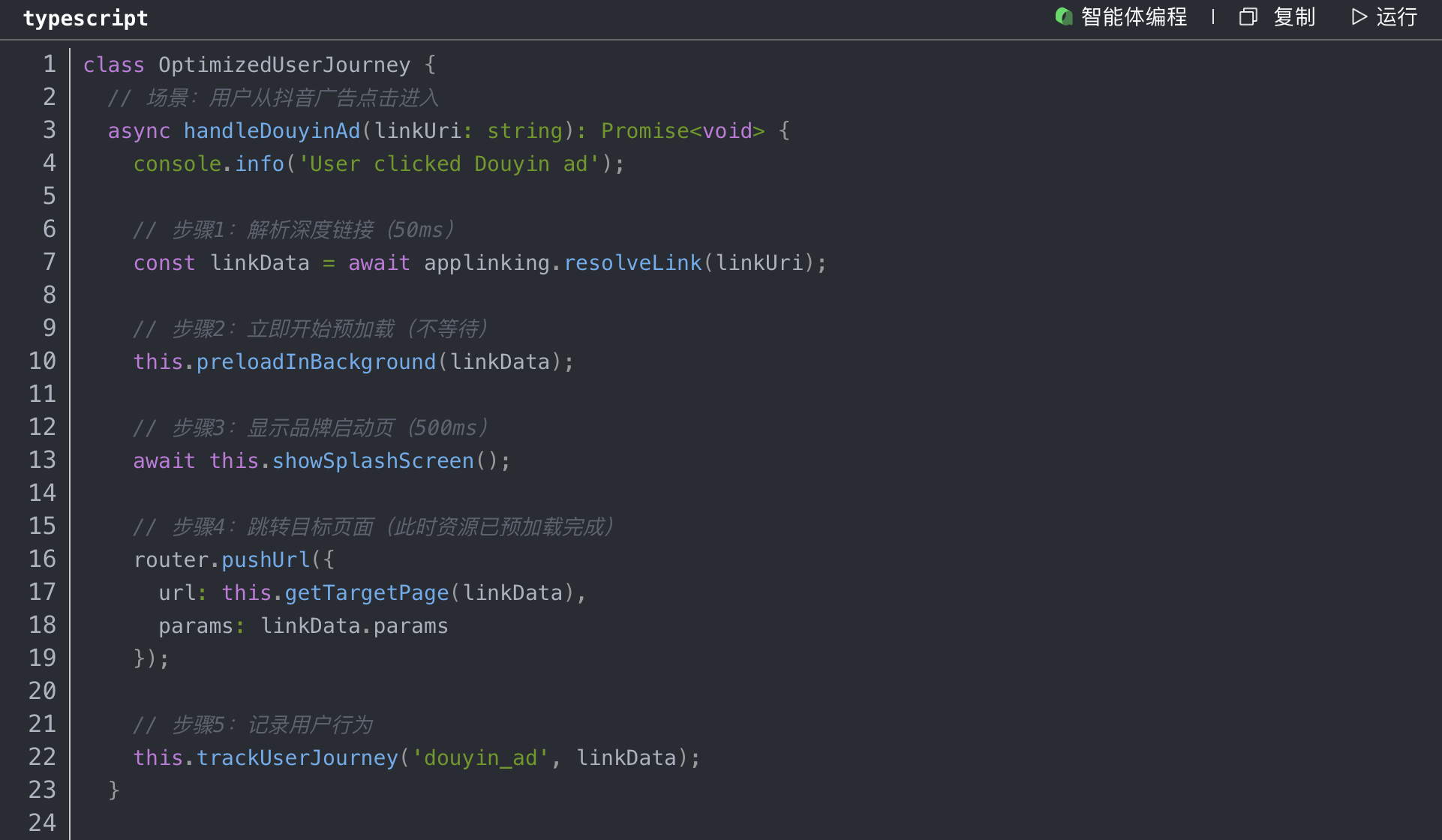Click the 'User clicked Douyin ad' string
The width and height of the screenshot is (1442, 840).
click(x=449, y=164)
